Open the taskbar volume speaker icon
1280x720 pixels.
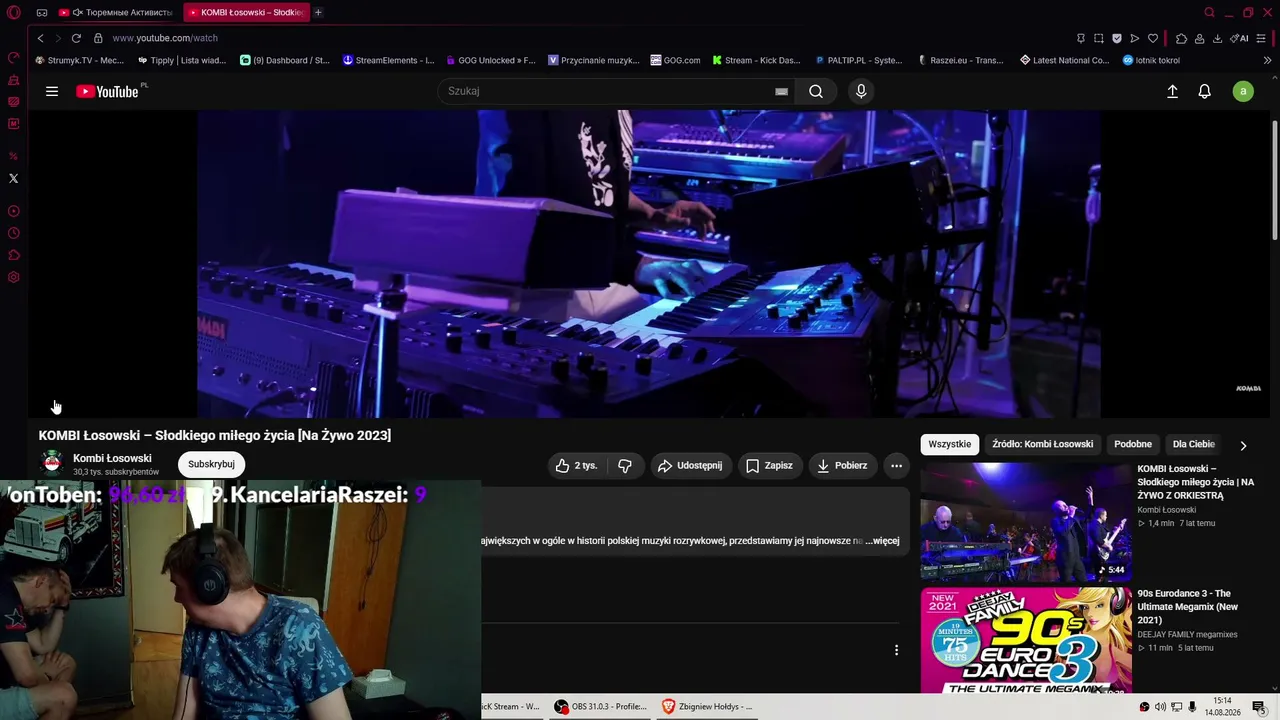[x=1160, y=707]
